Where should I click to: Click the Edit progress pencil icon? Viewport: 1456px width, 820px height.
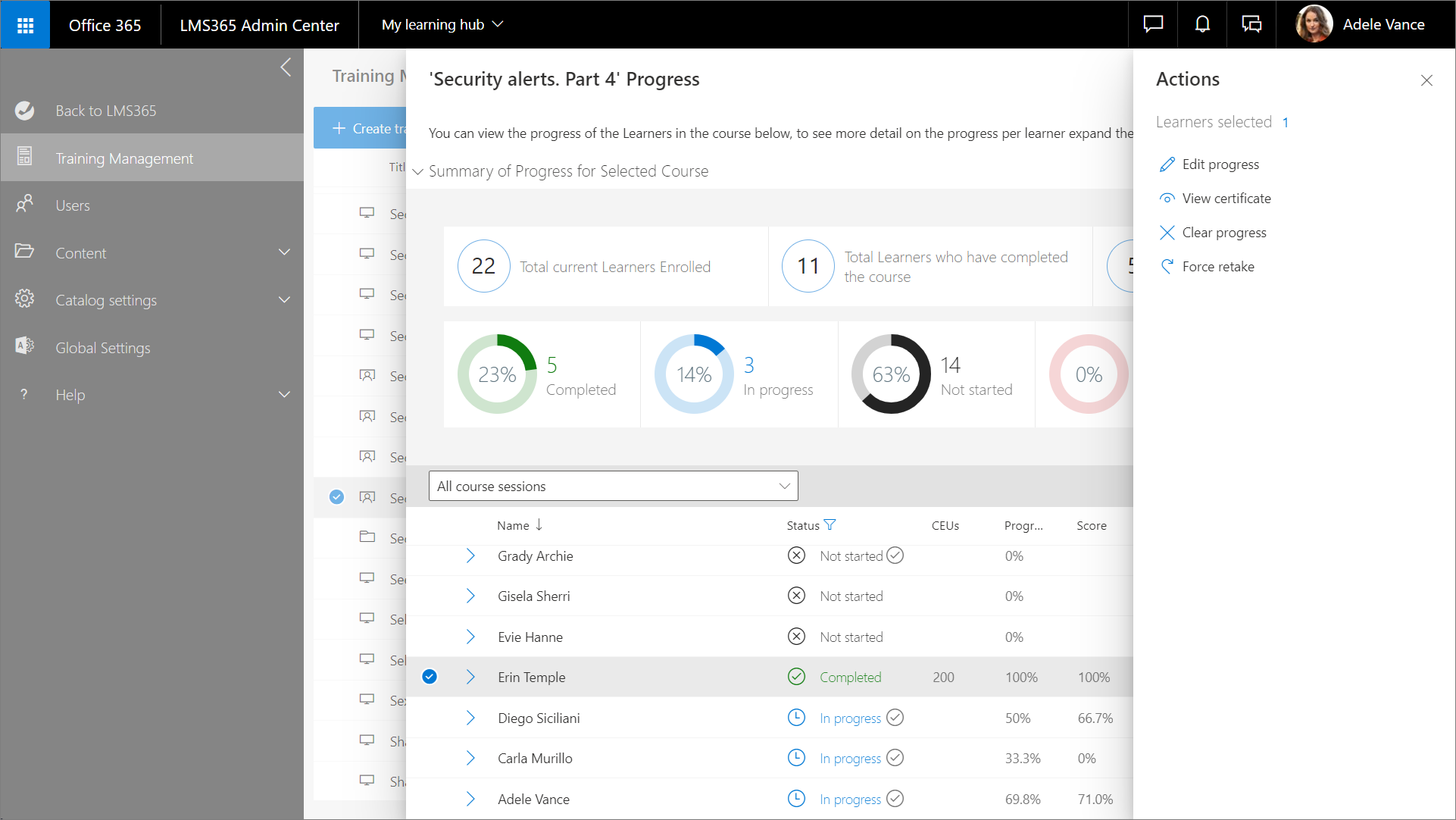click(1167, 164)
